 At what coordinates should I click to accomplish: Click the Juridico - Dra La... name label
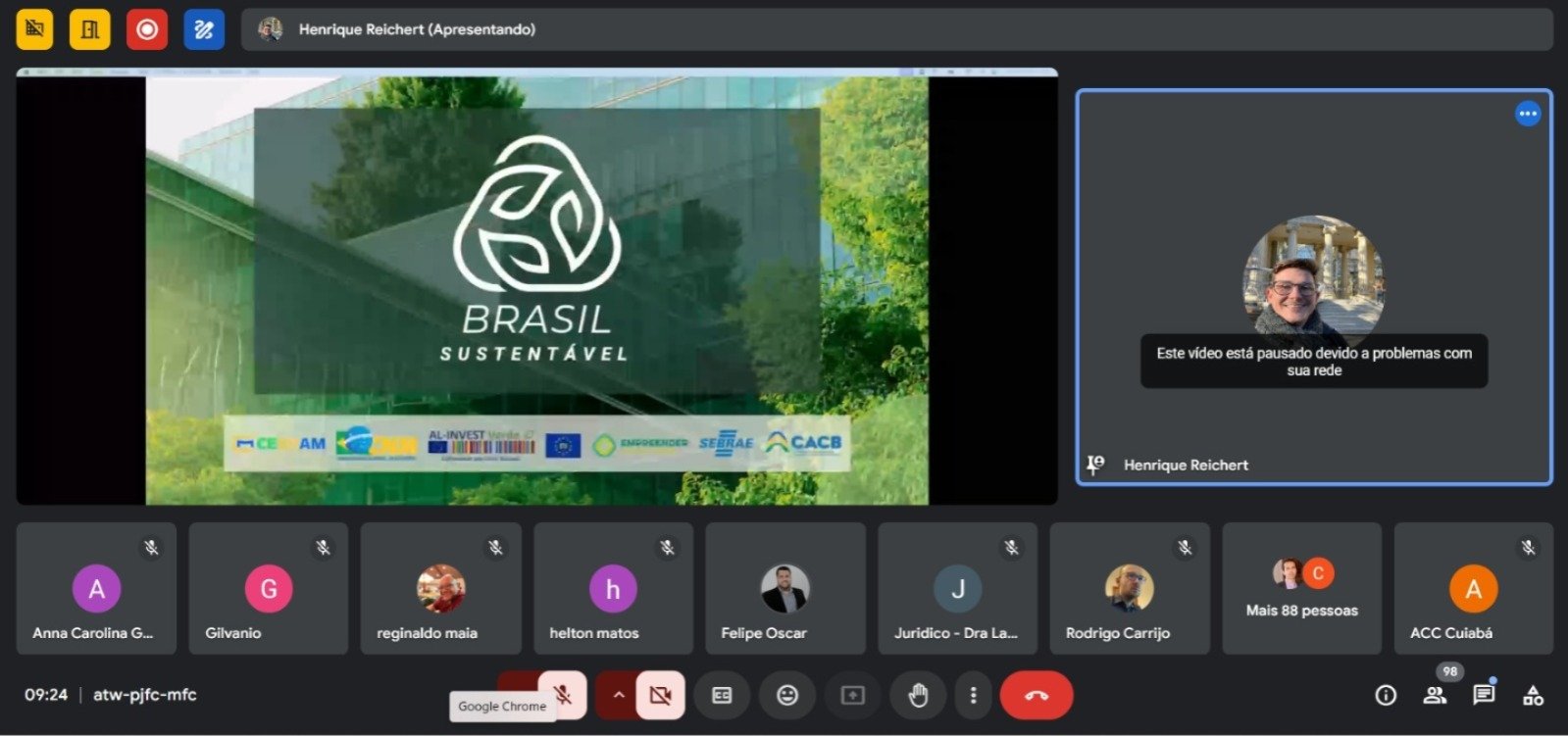[x=956, y=633]
